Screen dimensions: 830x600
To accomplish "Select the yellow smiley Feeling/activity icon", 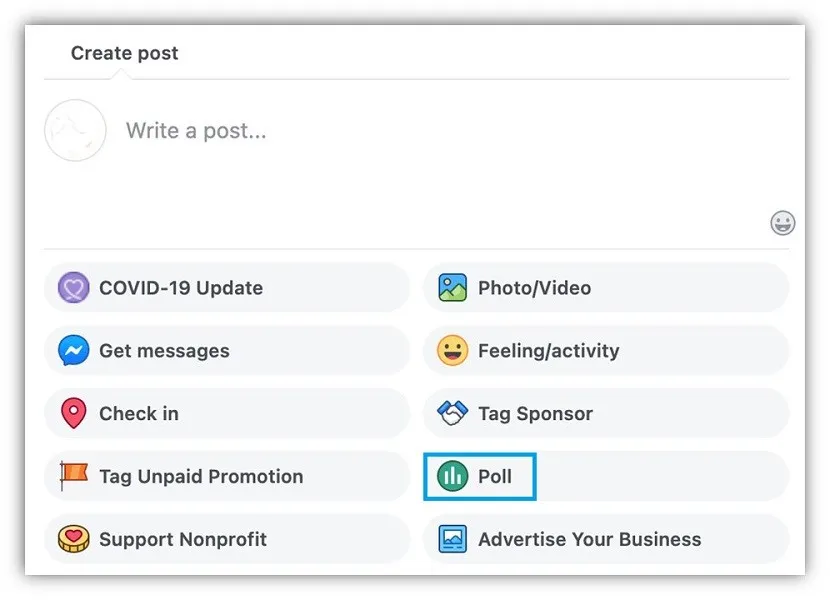I will 453,351.
